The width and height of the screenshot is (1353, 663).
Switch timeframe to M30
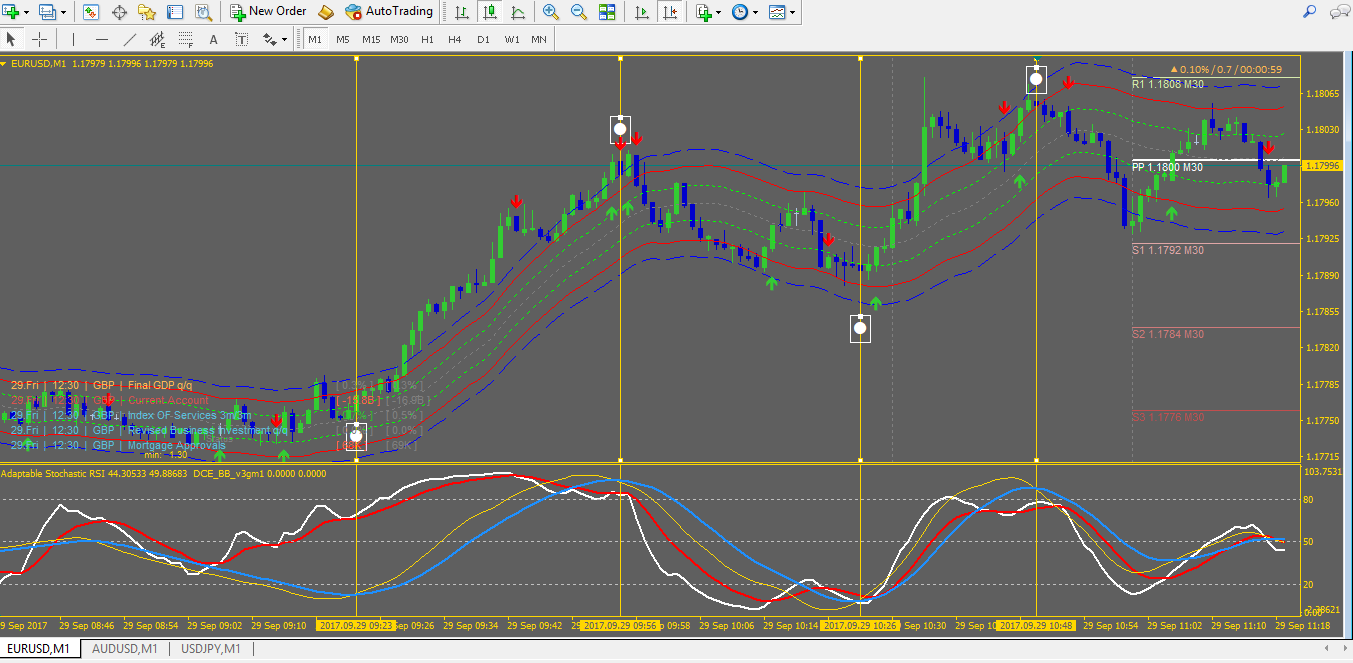coord(399,39)
